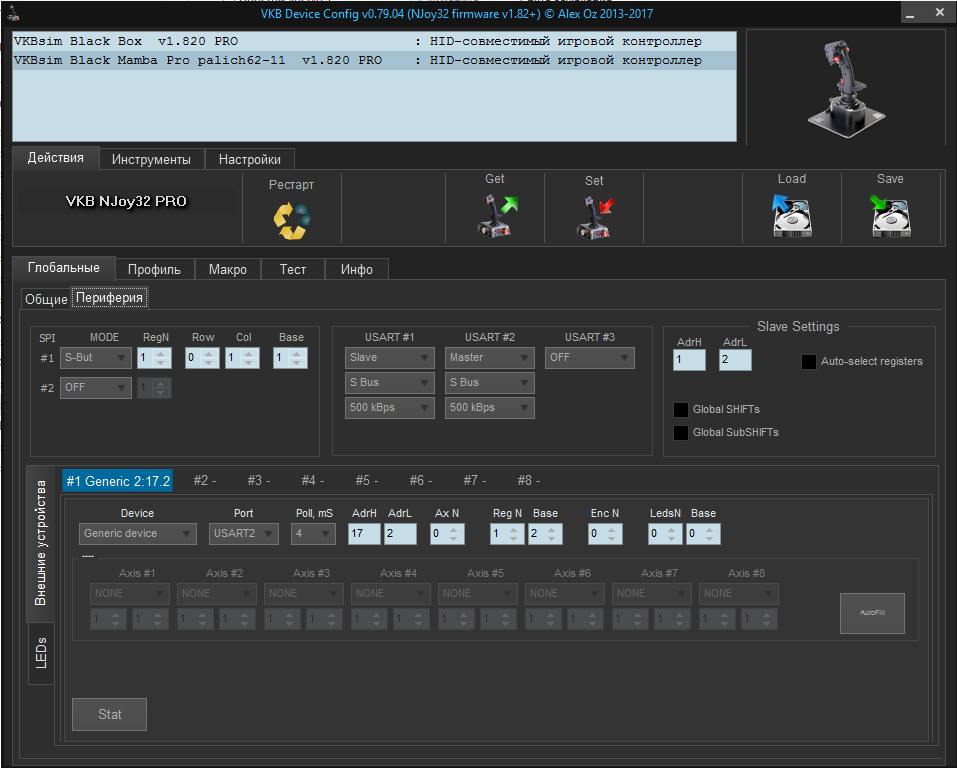957x768 pixels.
Task: Open the Макро tab
Action: (x=228, y=269)
